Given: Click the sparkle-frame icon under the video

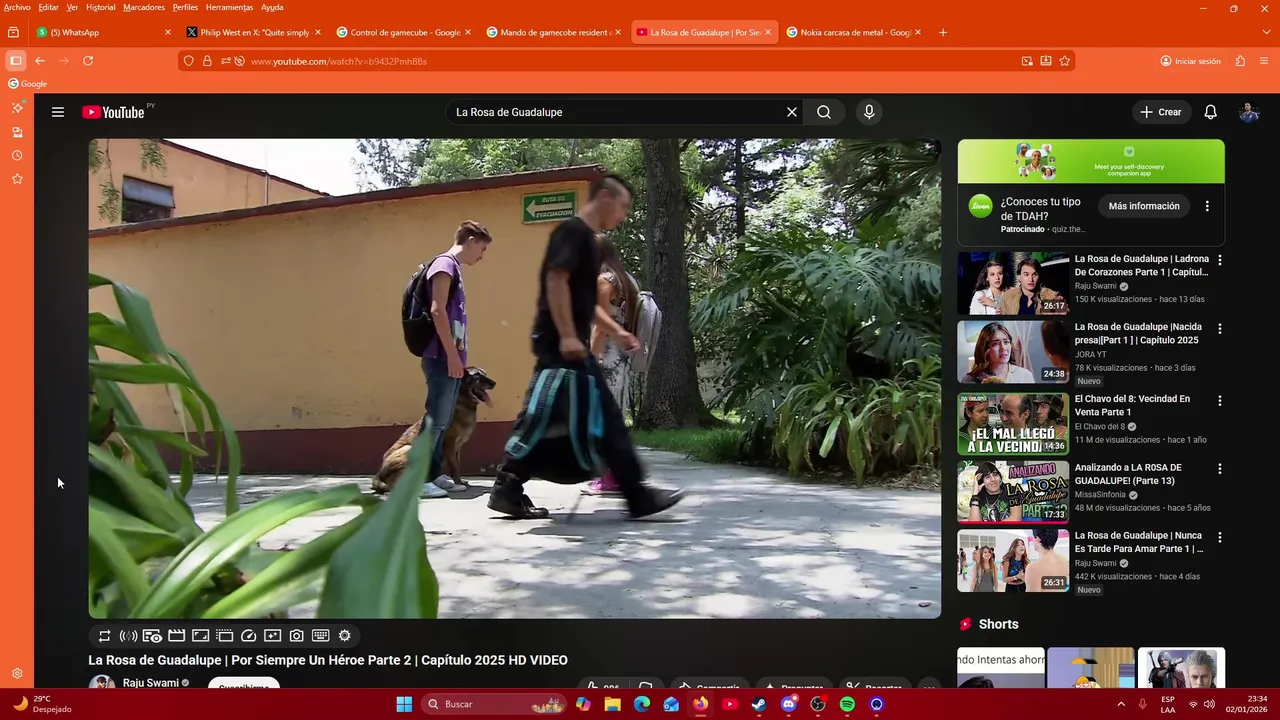Looking at the screenshot, I should click(x=272, y=636).
